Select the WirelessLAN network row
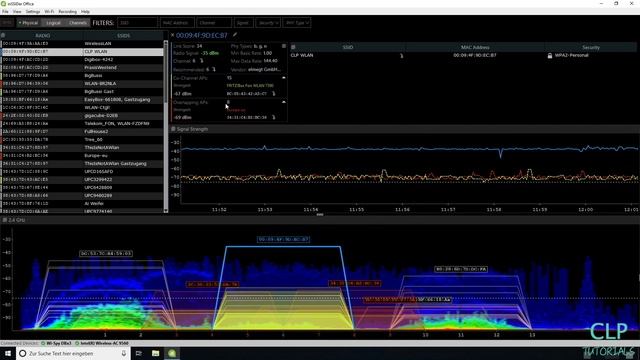Screen dimensions: 640x360 82,44
